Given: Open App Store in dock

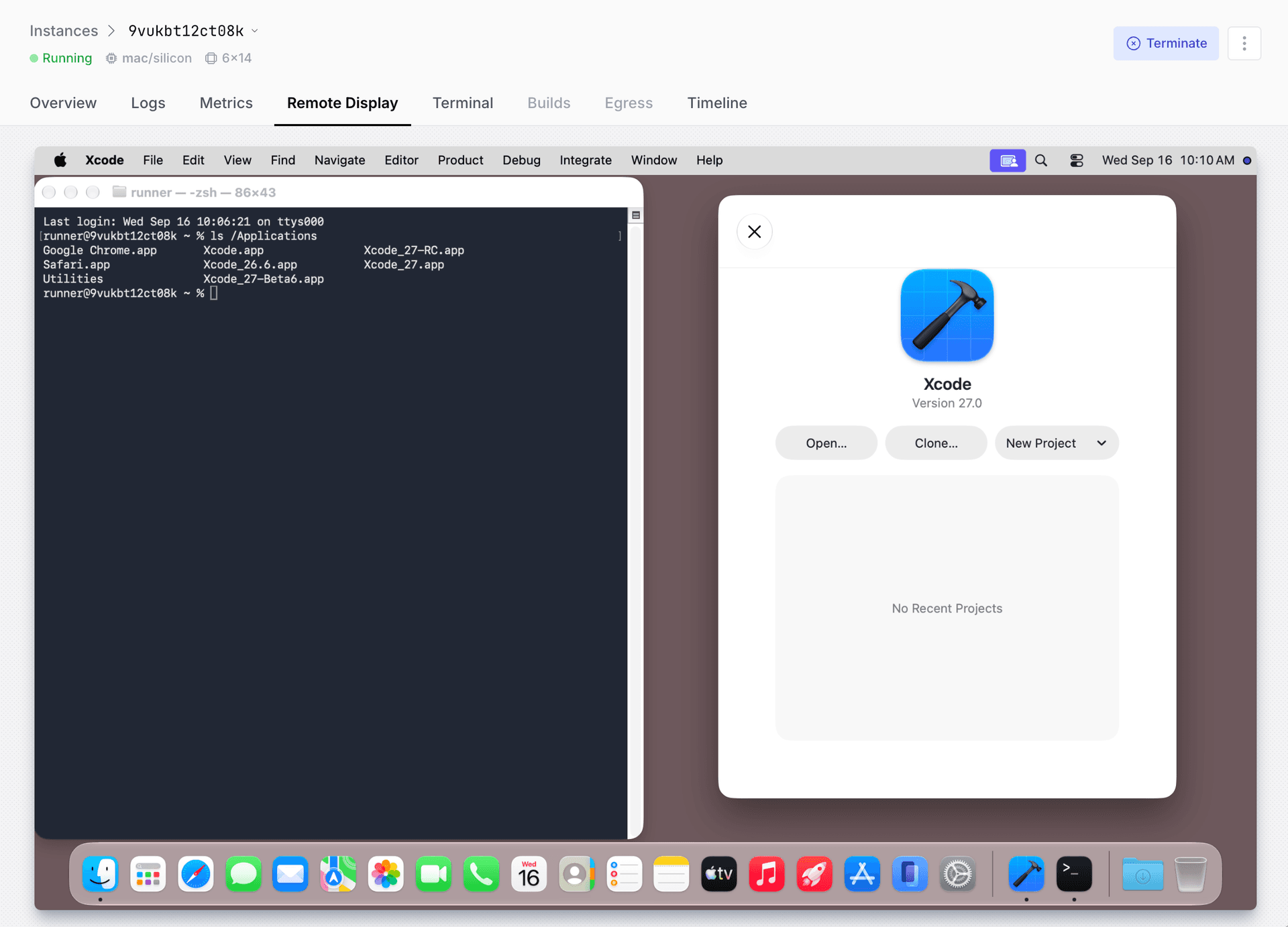Looking at the screenshot, I should pos(862,874).
